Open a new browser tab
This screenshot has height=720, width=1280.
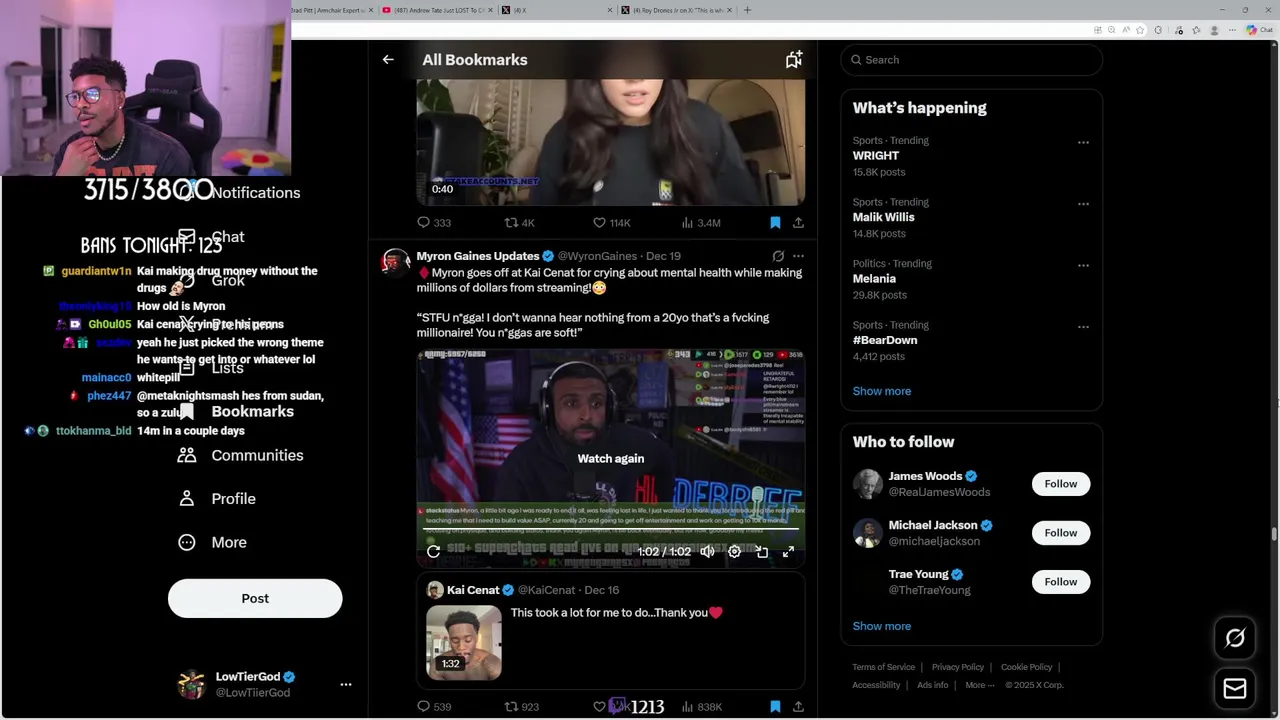pyautogui.click(x=747, y=10)
